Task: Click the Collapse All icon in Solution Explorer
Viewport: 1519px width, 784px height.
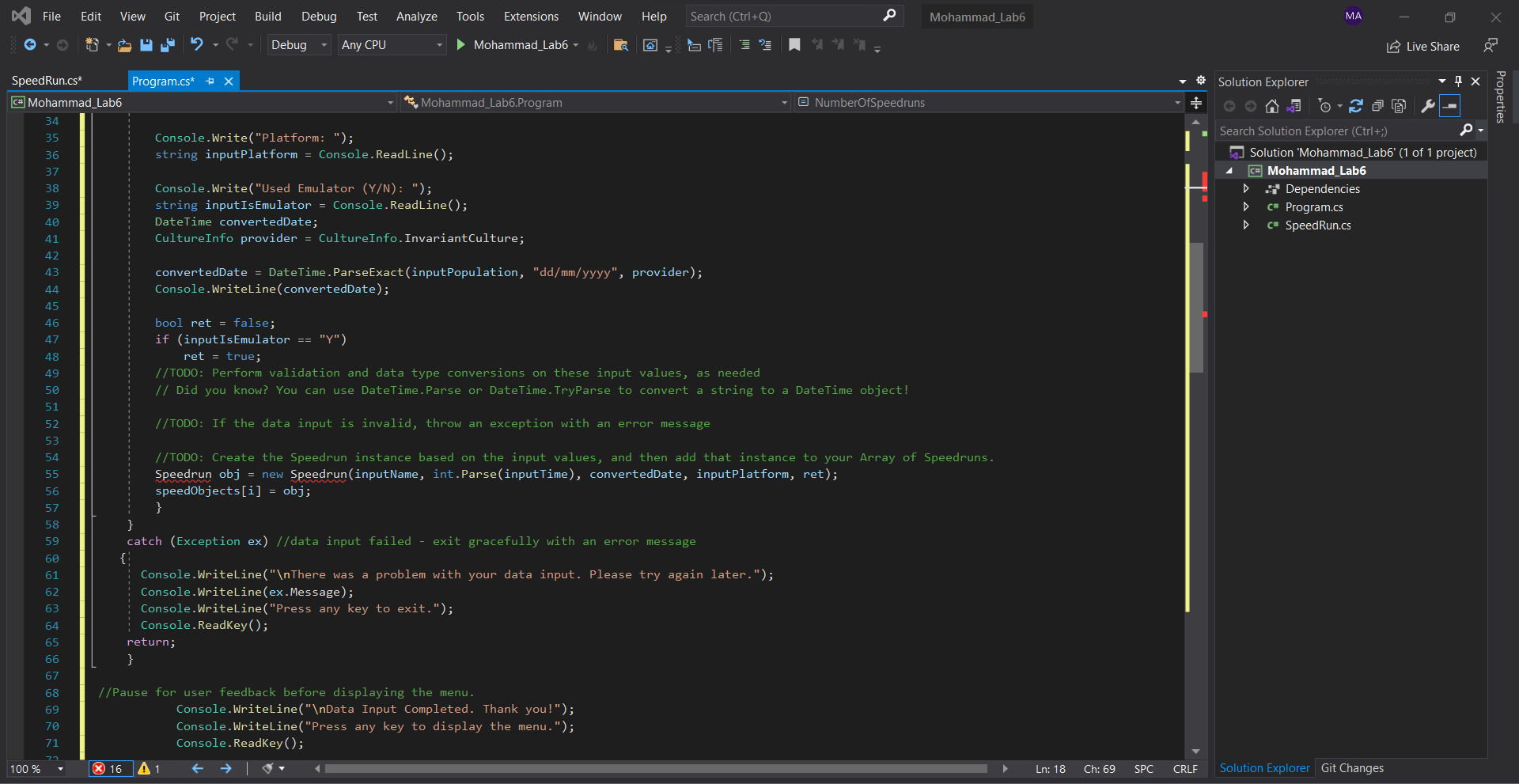Action: [1377, 106]
